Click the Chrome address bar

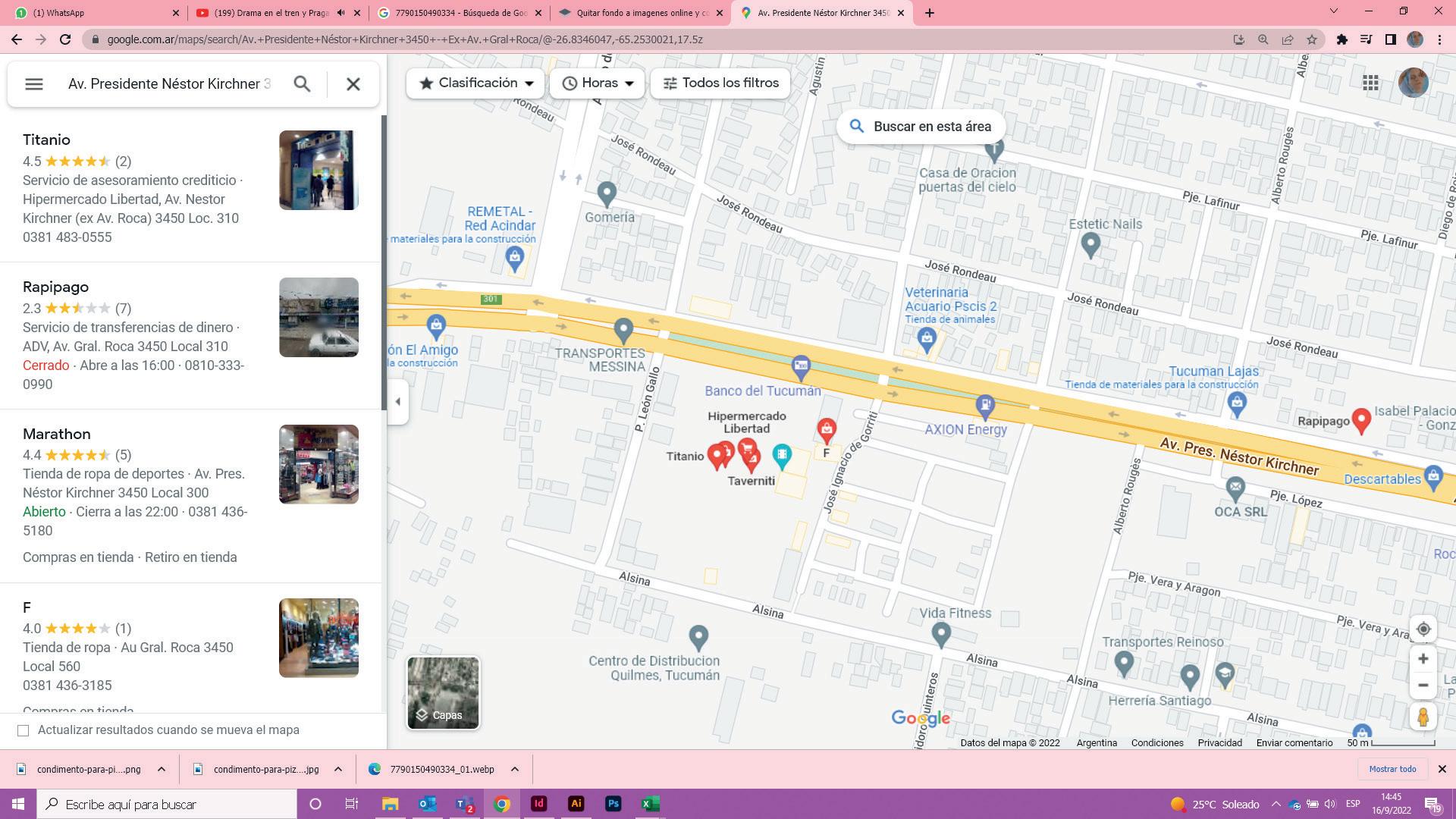click(x=660, y=39)
